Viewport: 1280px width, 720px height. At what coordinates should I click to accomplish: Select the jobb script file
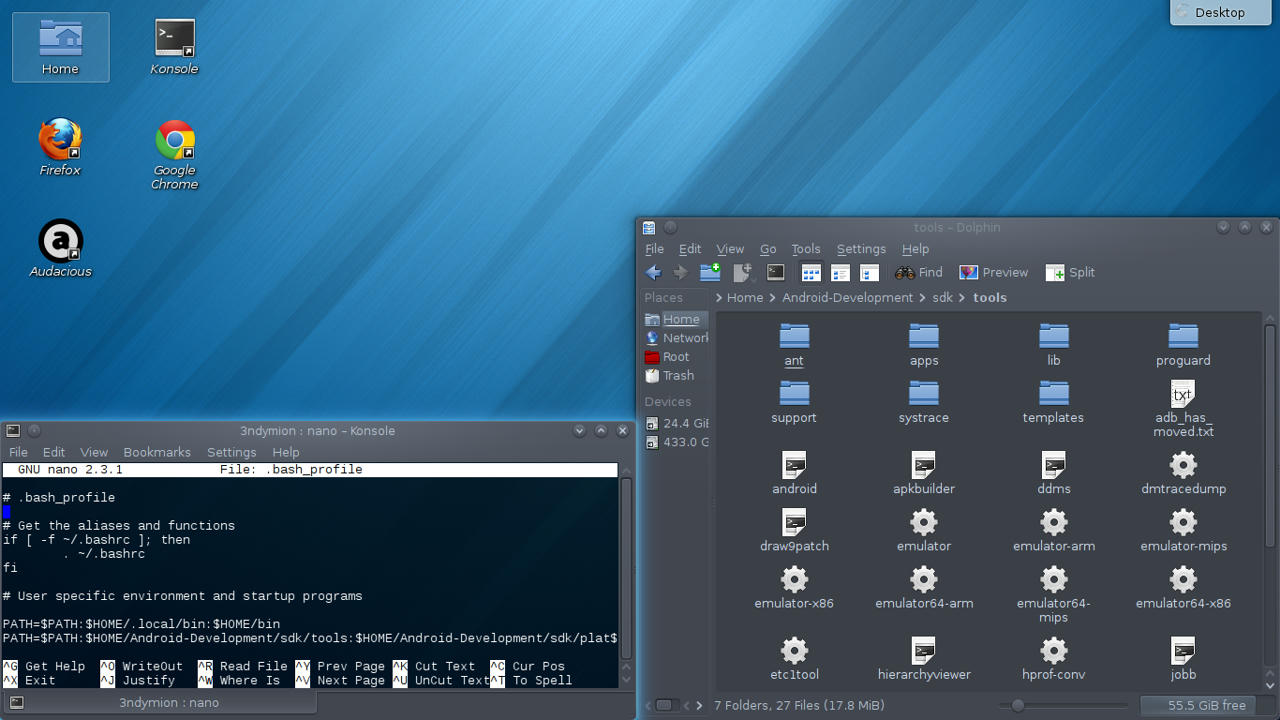1183,658
